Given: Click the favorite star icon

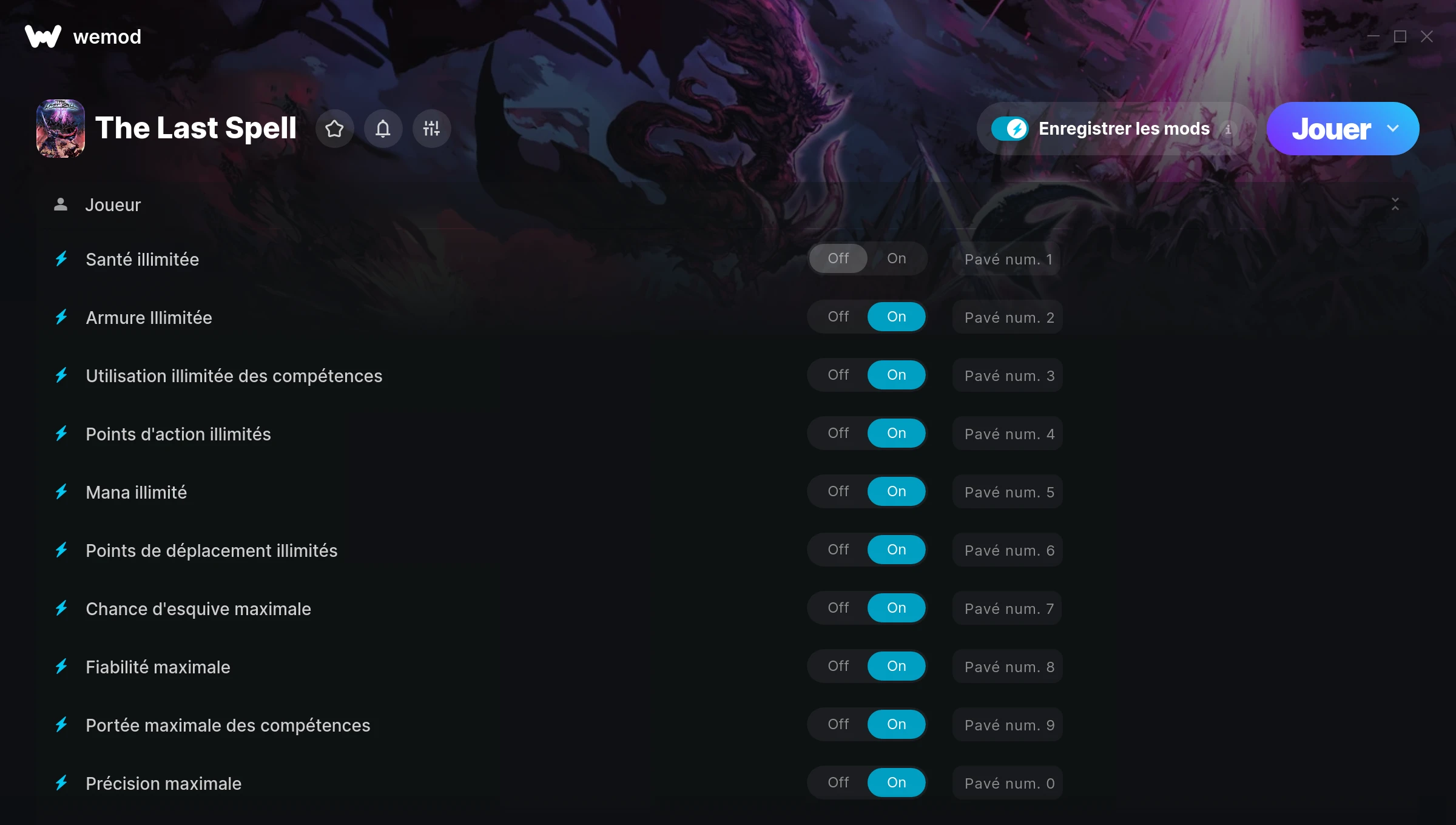Looking at the screenshot, I should (x=334, y=129).
